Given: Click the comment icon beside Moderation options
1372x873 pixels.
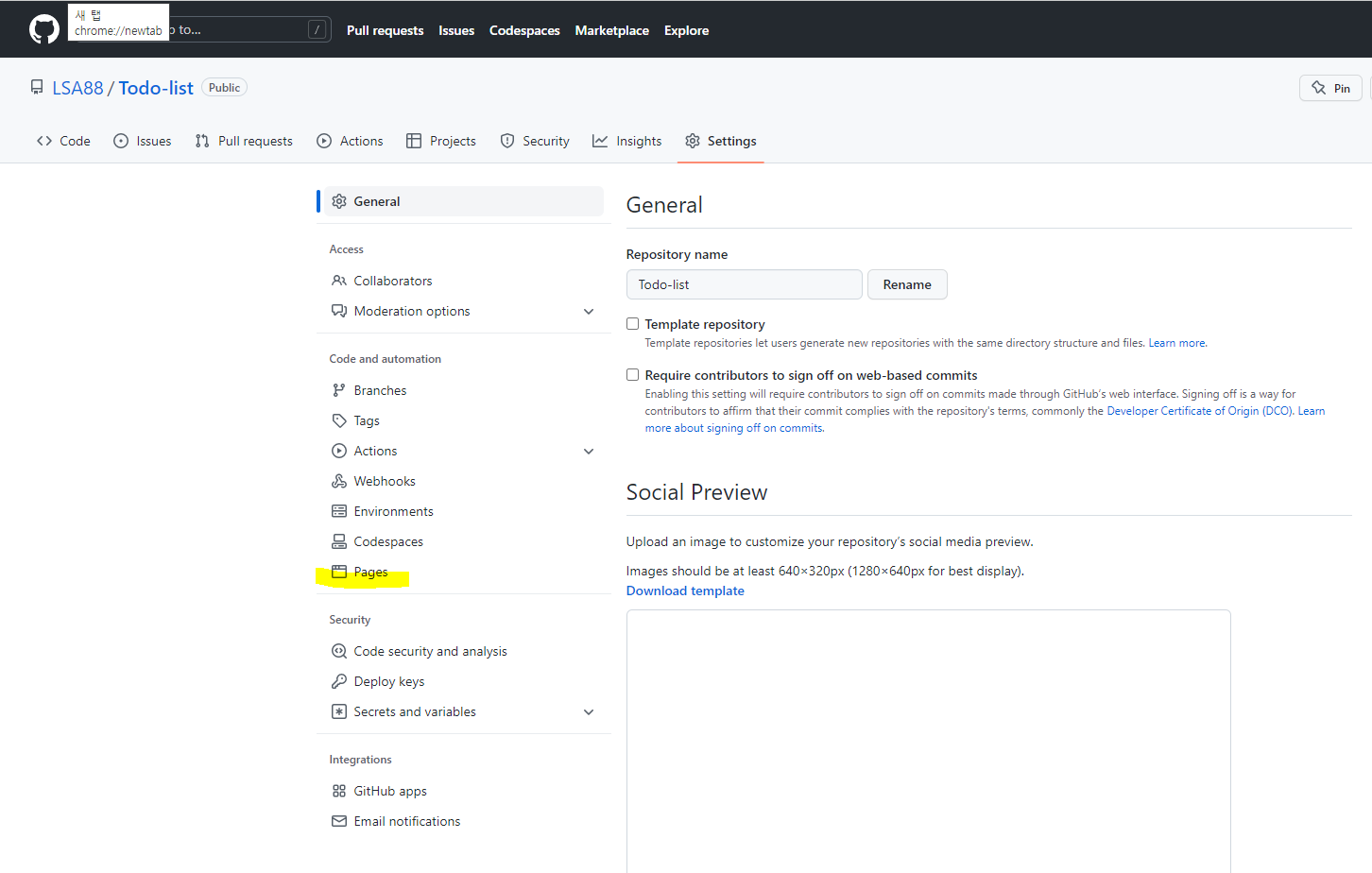Looking at the screenshot, I should click(x=339, y=311).
